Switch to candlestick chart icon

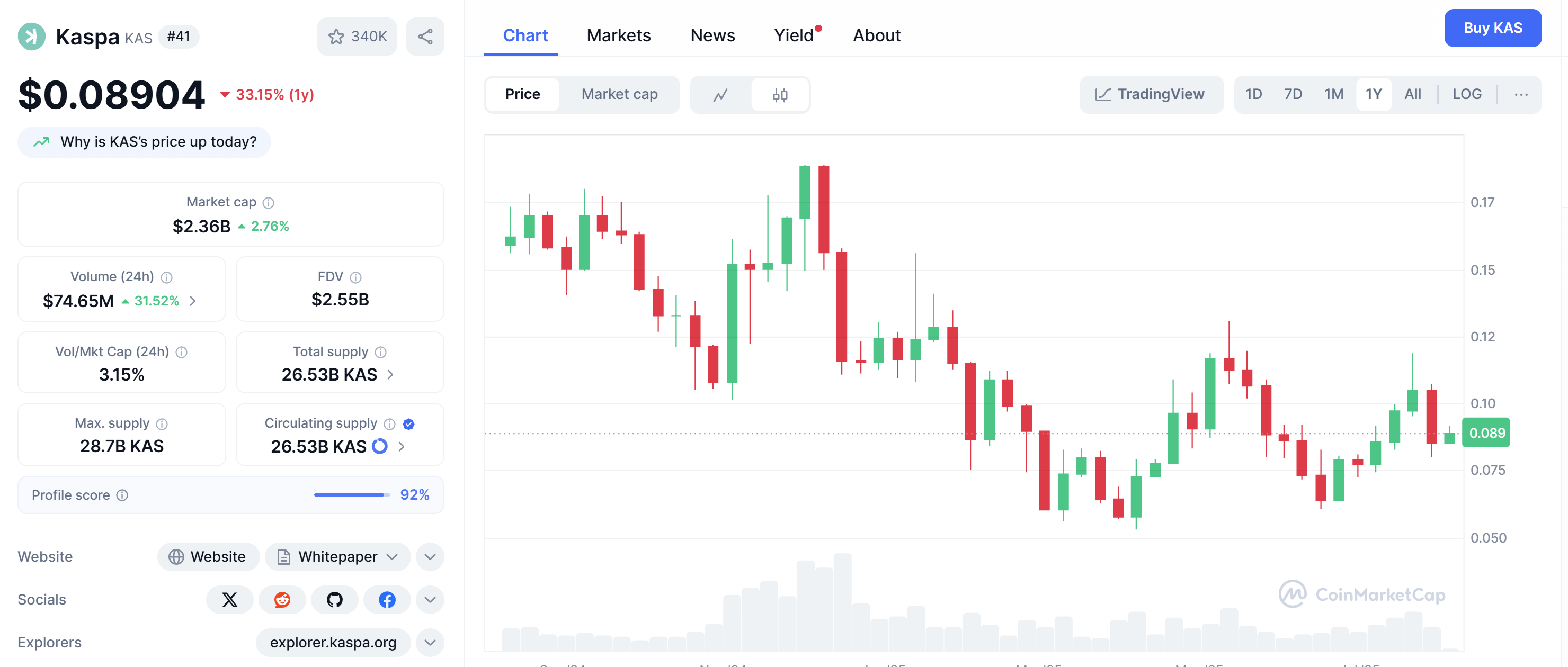[780, 95]
